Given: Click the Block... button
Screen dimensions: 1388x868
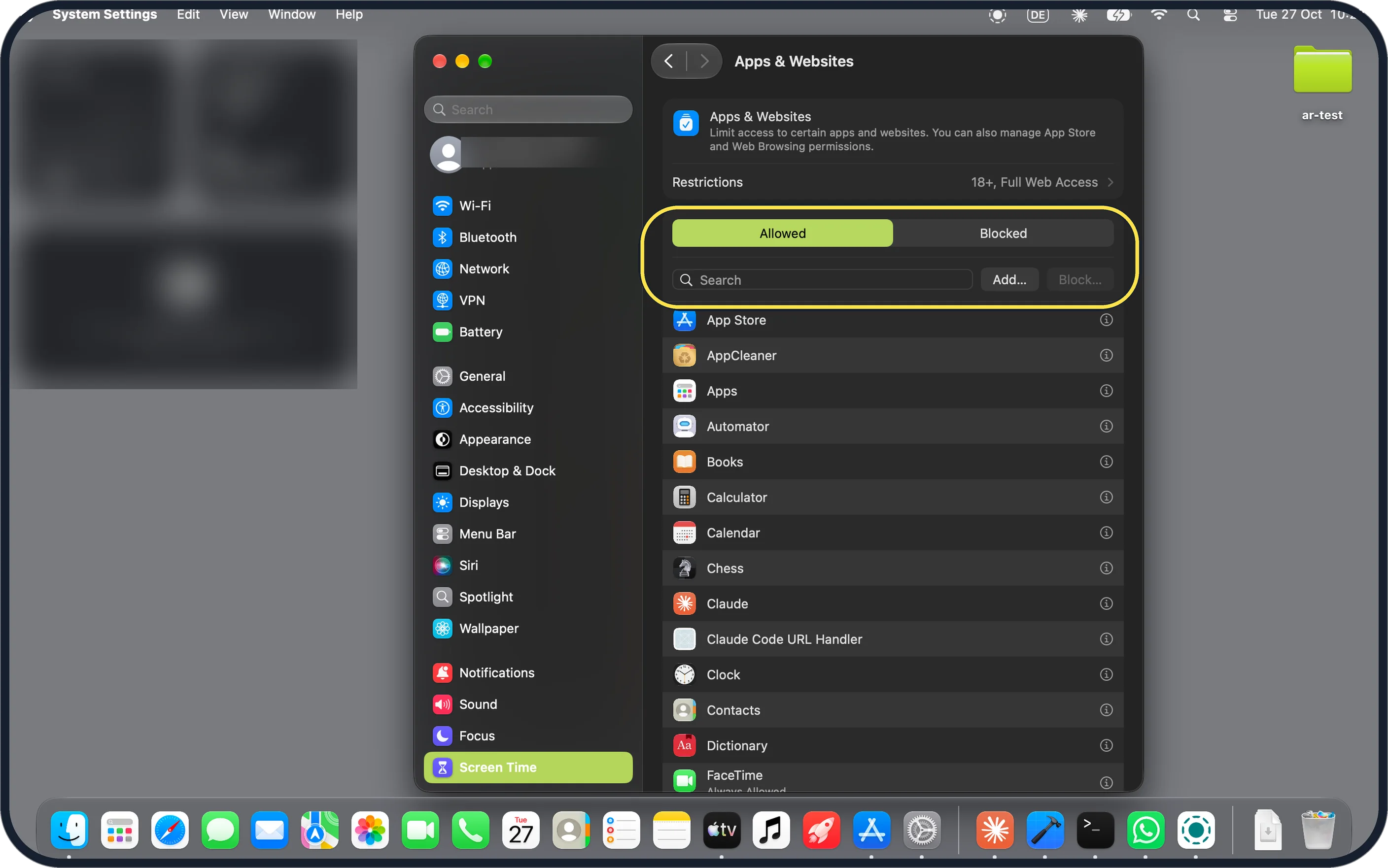Looking at the screenshot, I should 1079,280.
